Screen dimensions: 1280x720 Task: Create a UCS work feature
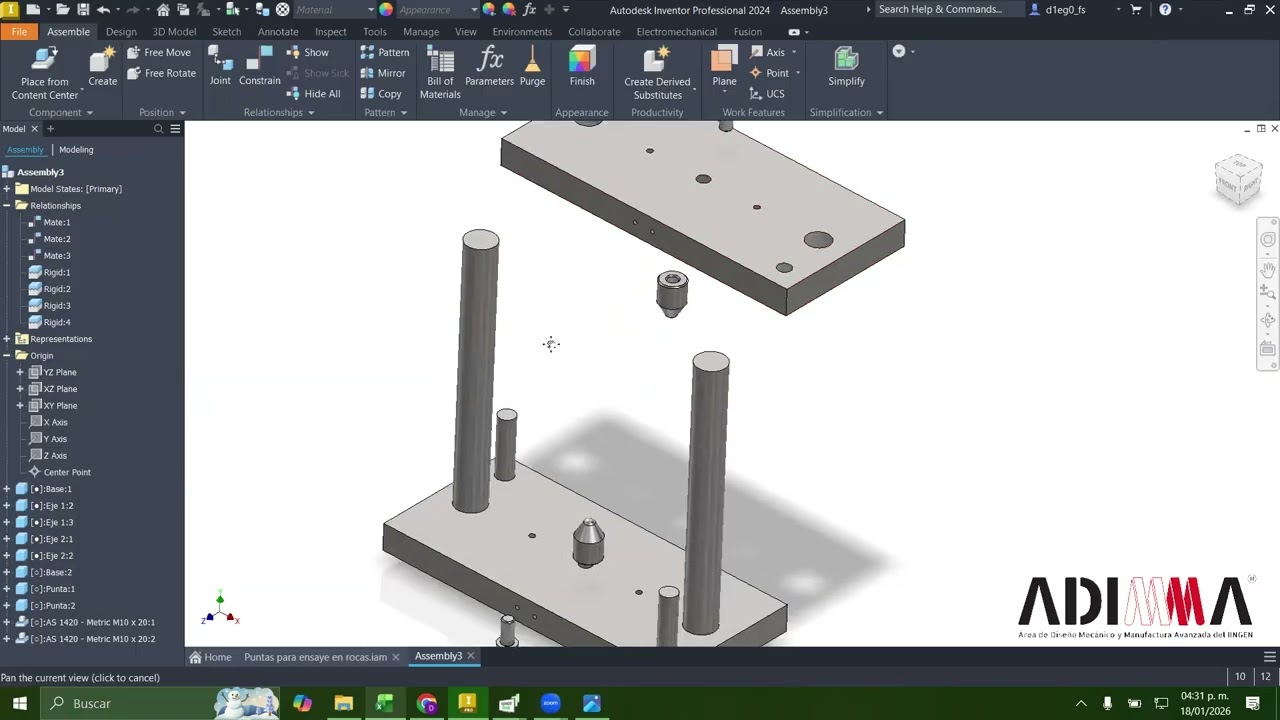tap(767, 94)
